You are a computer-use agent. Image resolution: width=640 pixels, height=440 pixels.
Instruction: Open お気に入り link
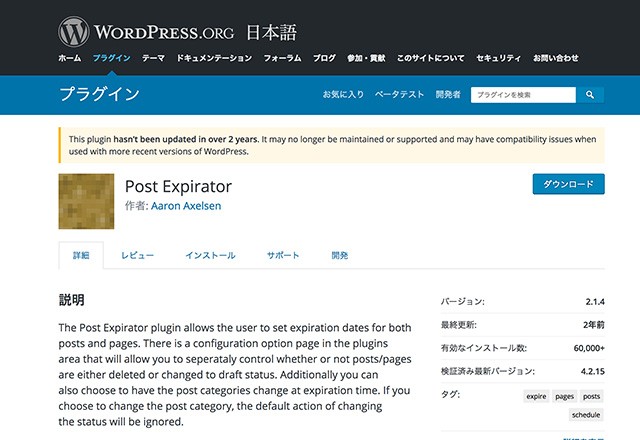pos(343,95)
